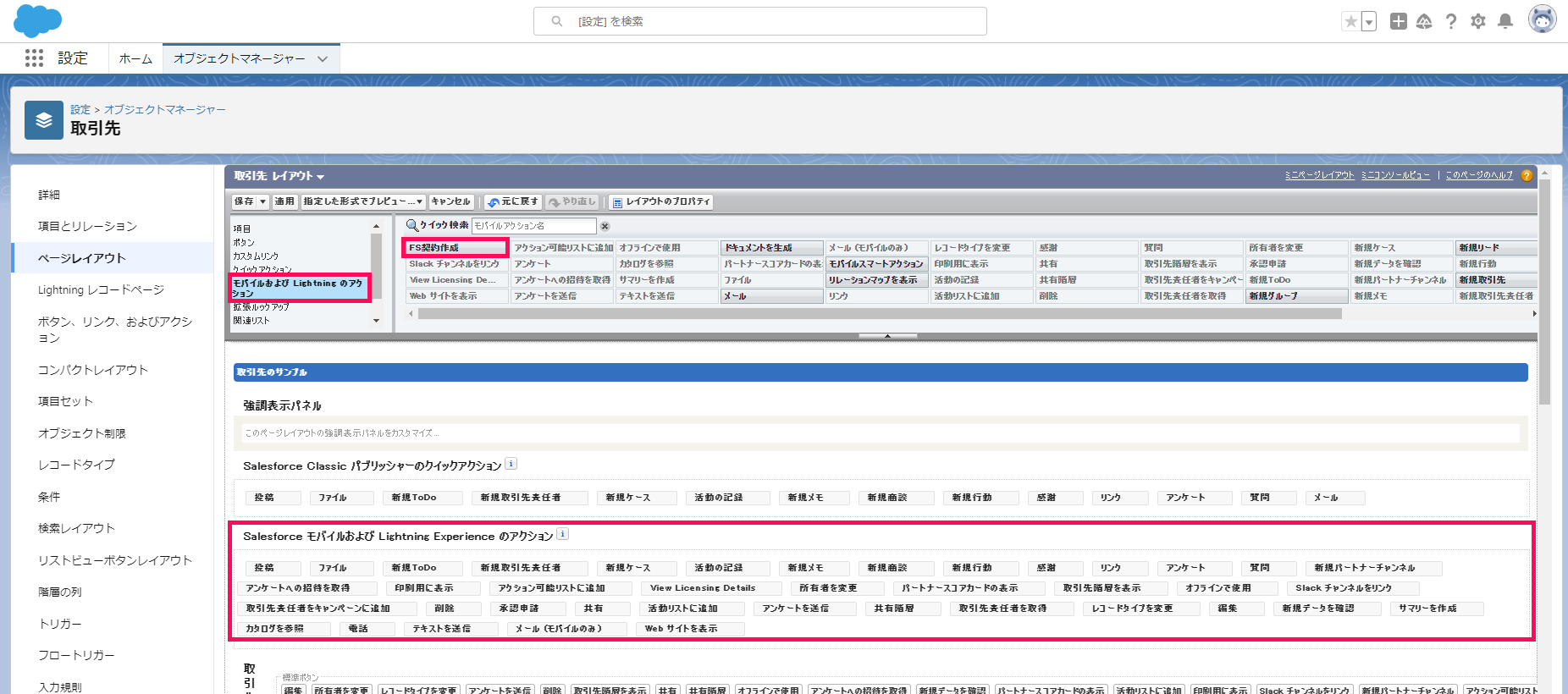Screen dimensions: 1568x694
Task: Click the キャンセル cancel button
Action: click(450, 201)
